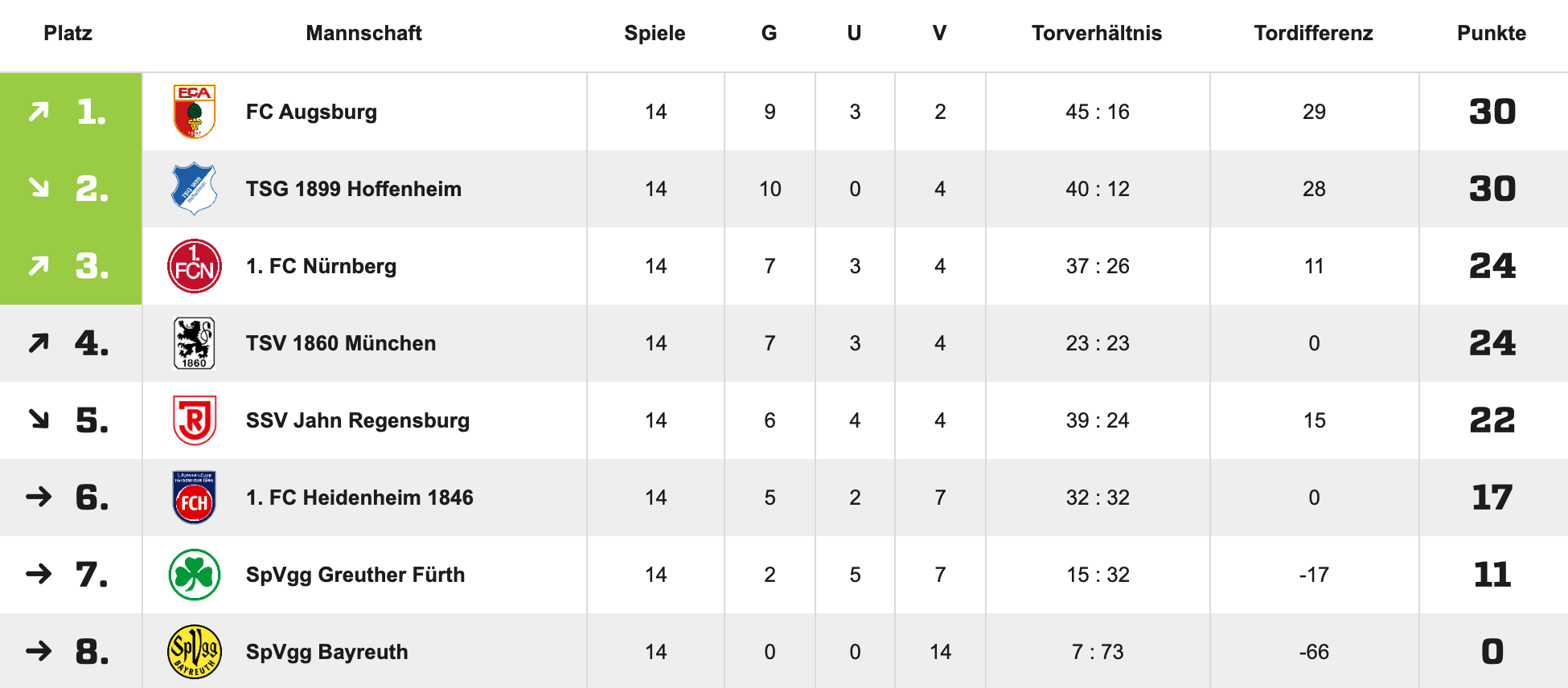This screenshot has width=1568, height=688.
Task: Click the FC Augsburg club crest
Action: pyautogui.click(x=195, y=112)
